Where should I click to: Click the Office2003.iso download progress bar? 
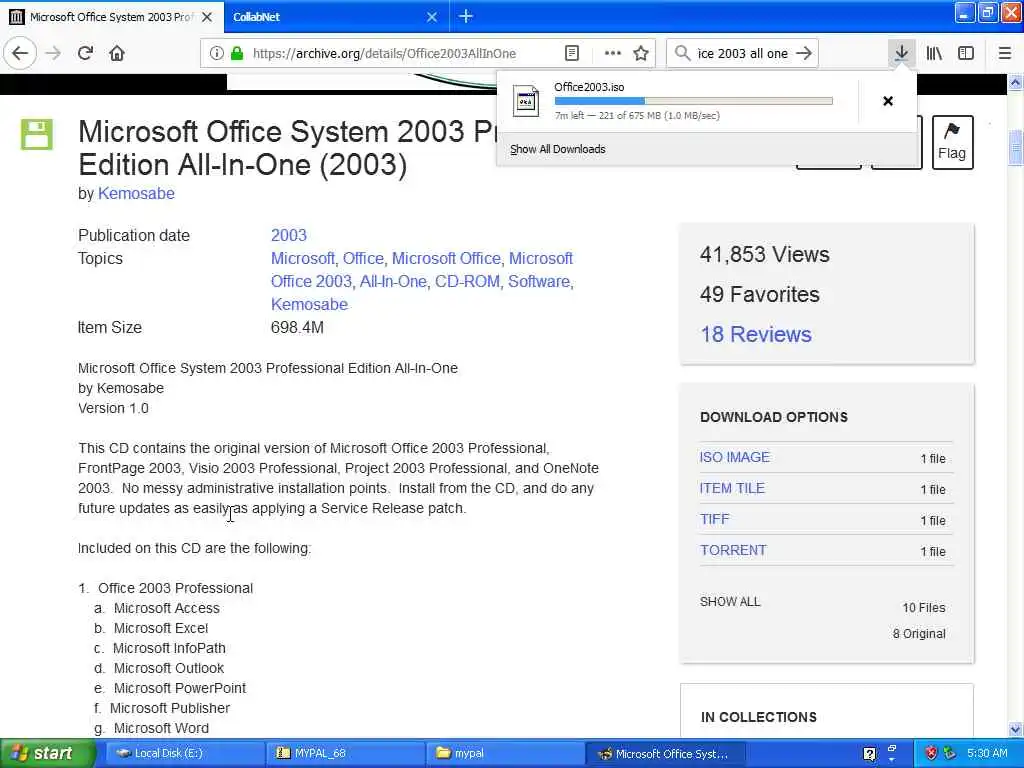tap(694, 101)
